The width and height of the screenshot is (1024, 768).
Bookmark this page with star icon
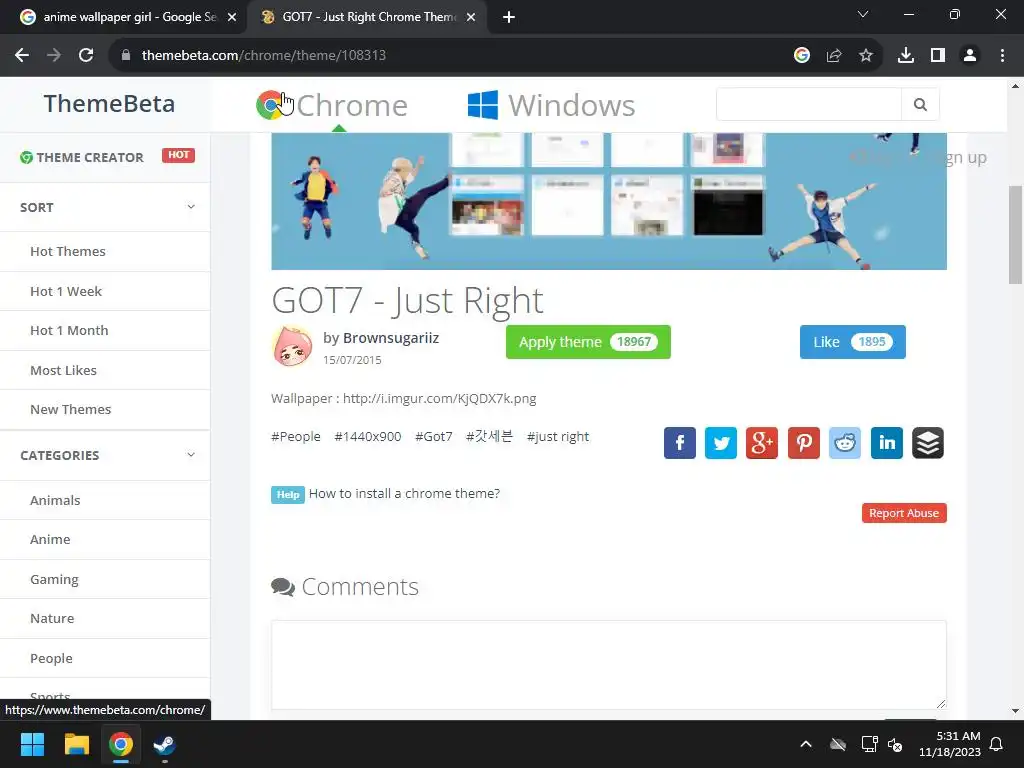(865, 56)
